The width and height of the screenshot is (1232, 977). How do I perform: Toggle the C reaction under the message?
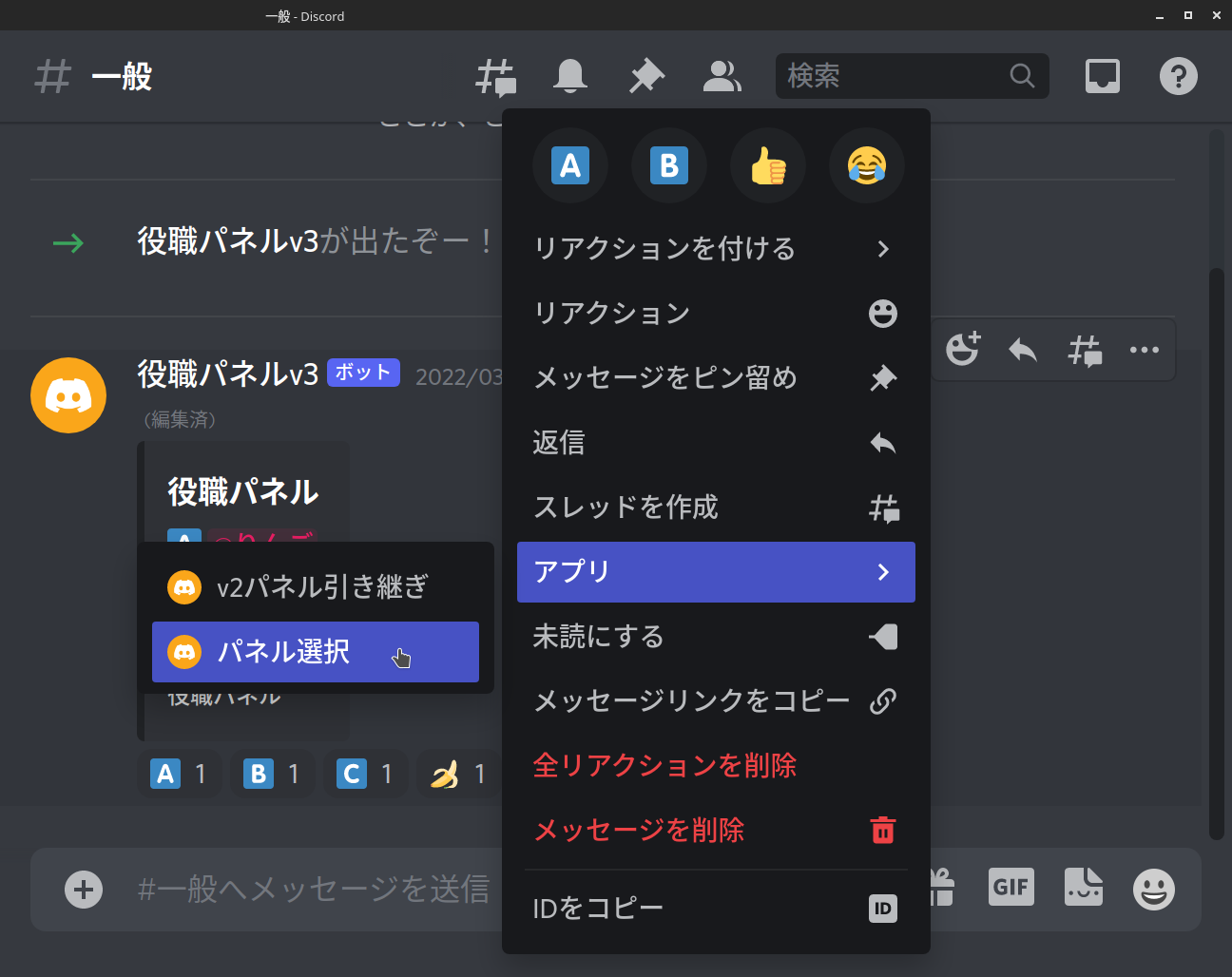[366, 774]
